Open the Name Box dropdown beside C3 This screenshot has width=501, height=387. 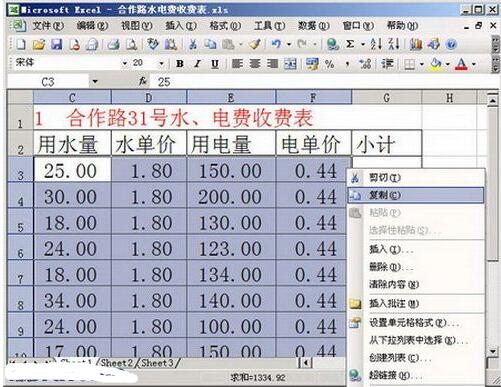click(95, 81)
